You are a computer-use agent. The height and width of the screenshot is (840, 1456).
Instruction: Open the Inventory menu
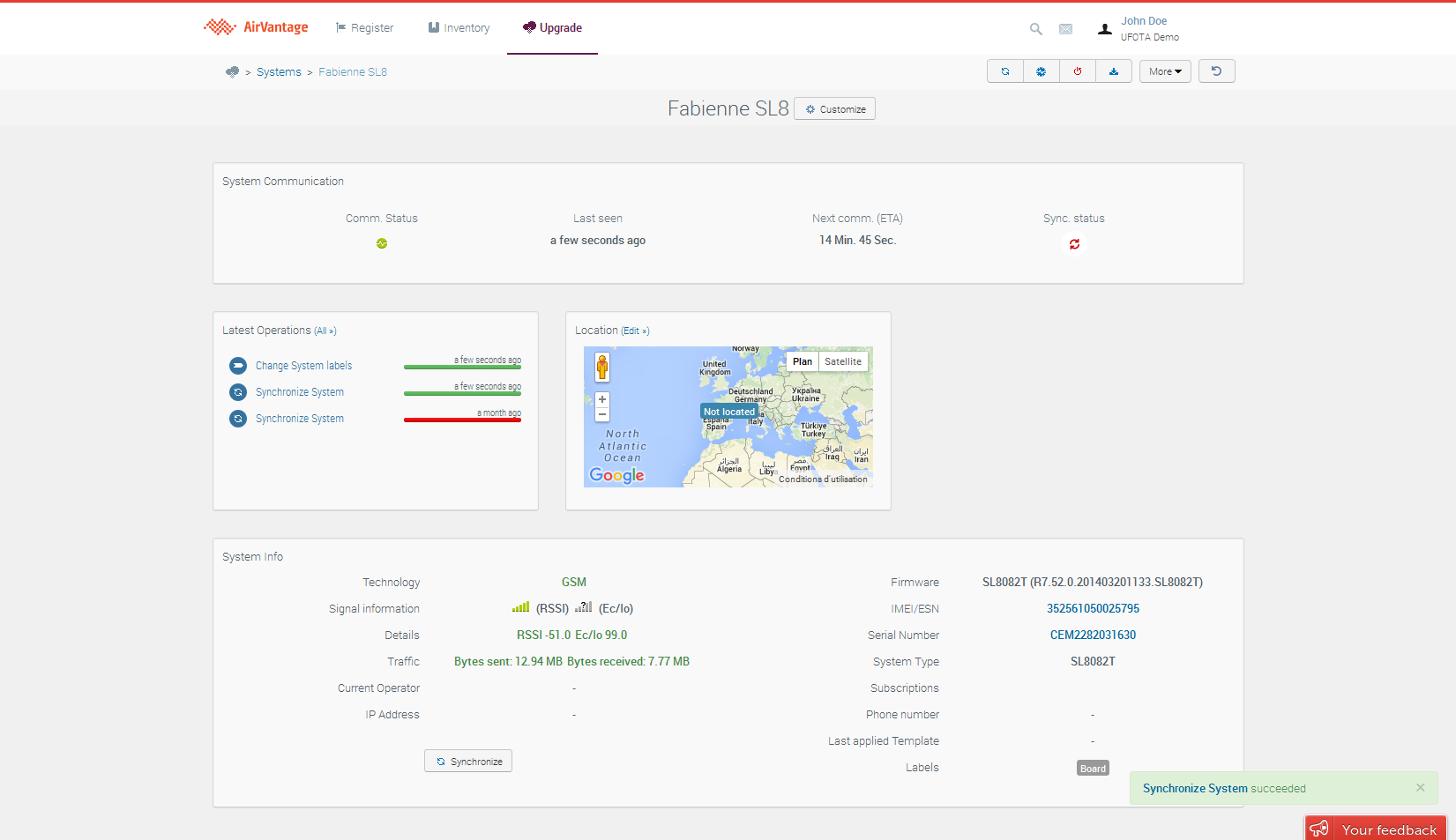459,28
